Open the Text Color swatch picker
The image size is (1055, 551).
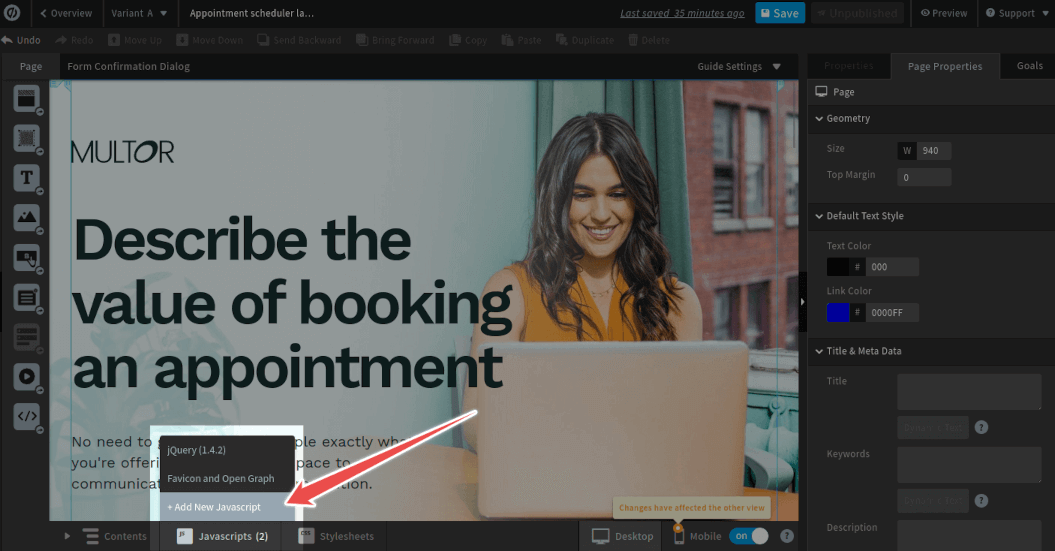click(838, 267)
